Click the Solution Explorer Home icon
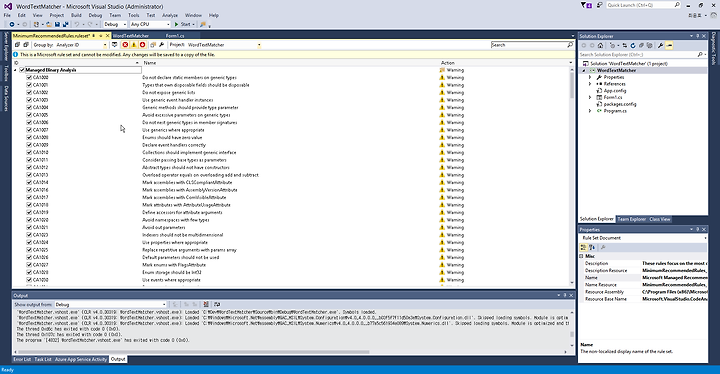 pos(600,45)
